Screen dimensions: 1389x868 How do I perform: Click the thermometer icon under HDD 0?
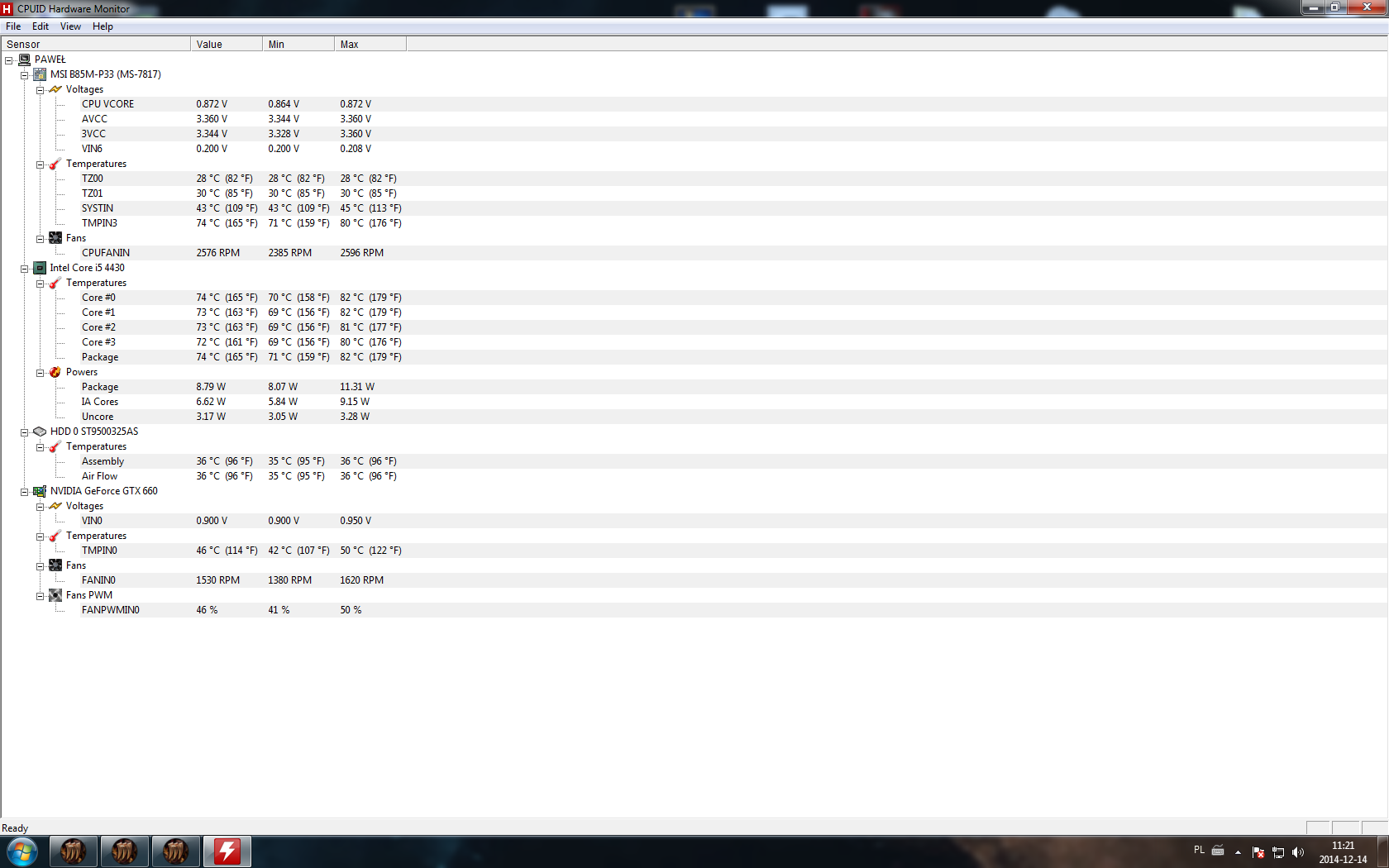(x=55, y=446)
